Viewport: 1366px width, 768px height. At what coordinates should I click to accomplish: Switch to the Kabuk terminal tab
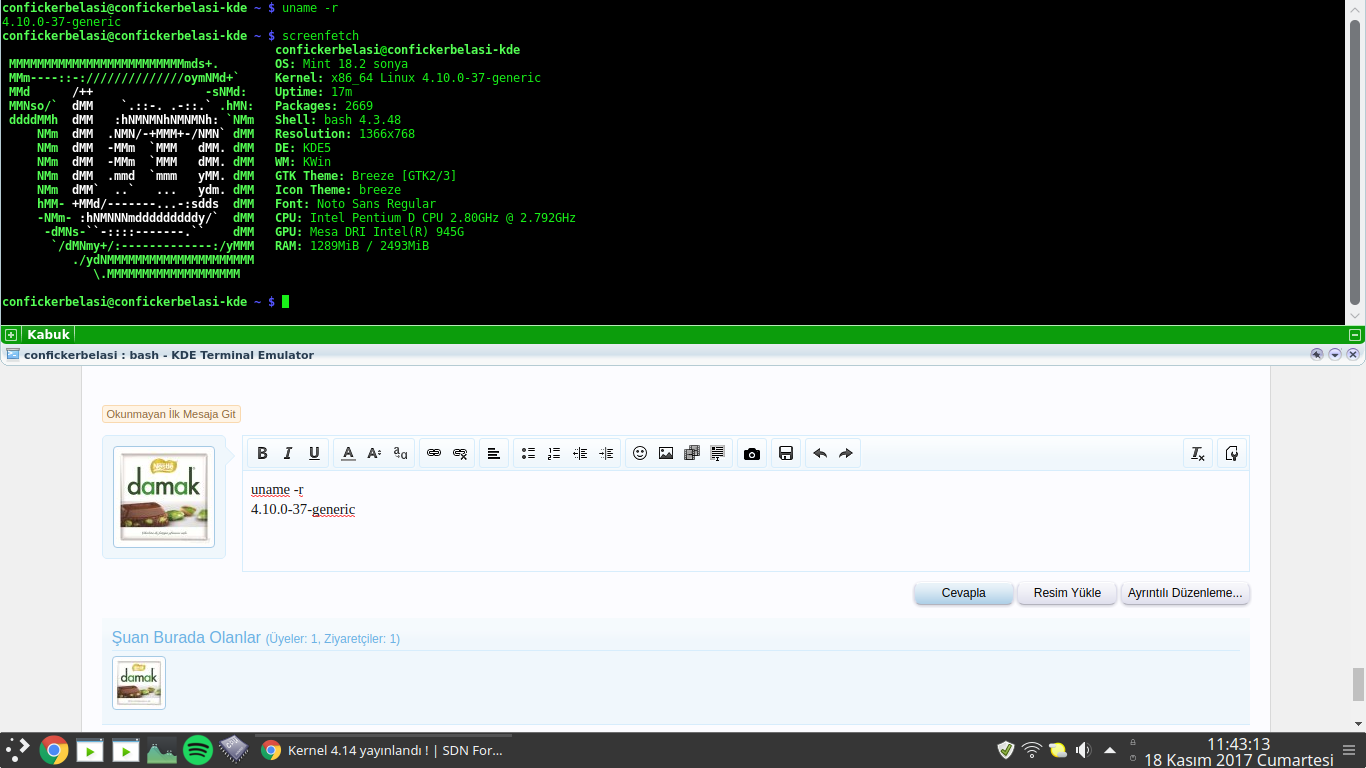(48, 334)
